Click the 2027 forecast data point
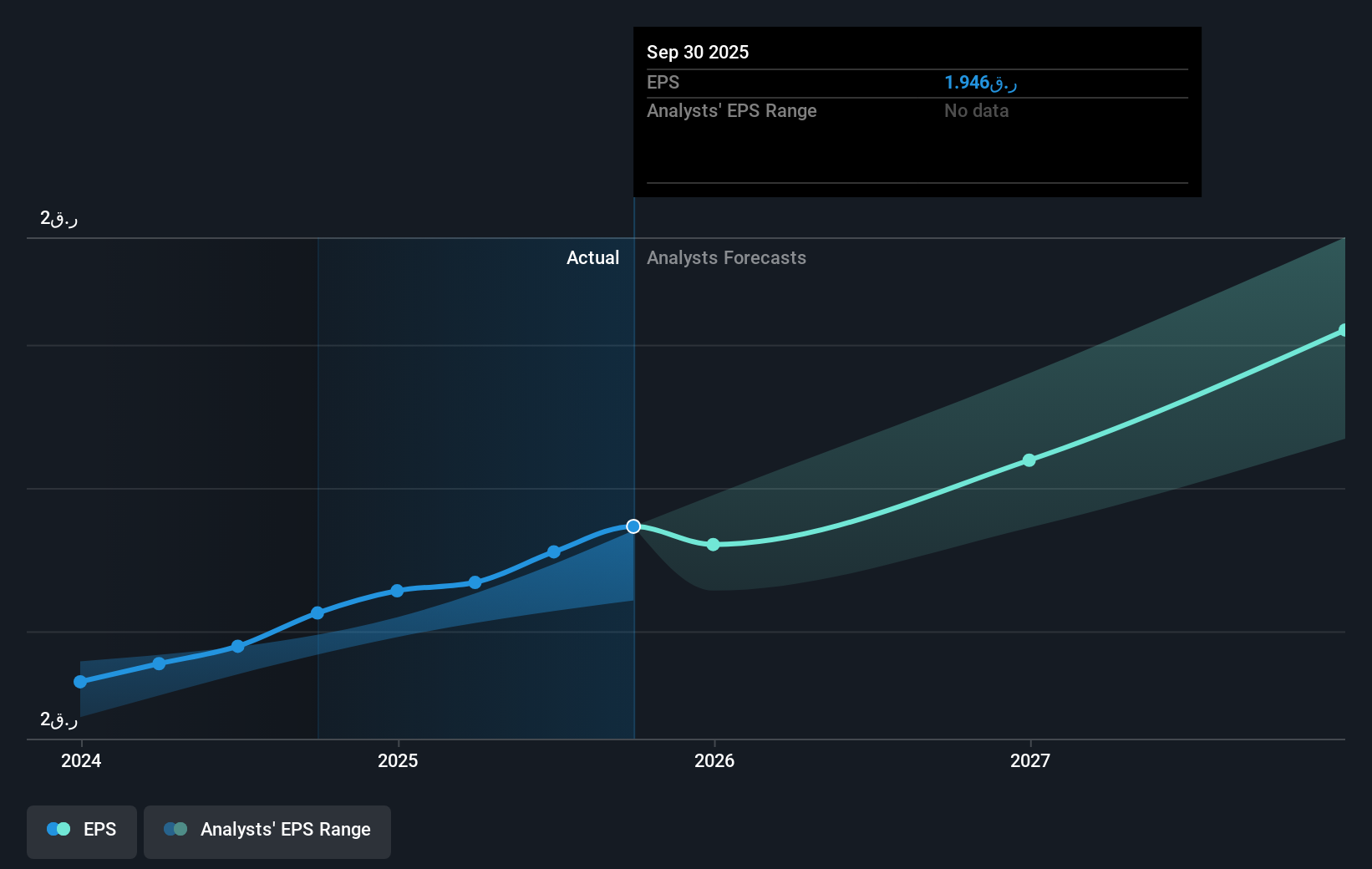This screenshot has width=1372, height=869. pos(1029,459)
